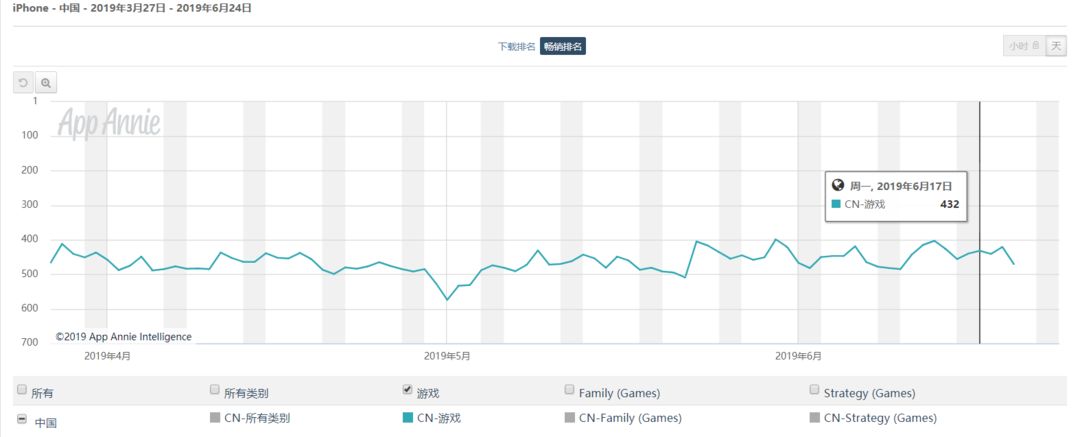
Task: Click the grey CN-所有类别 legend swatch
Action: pos(214,417)
